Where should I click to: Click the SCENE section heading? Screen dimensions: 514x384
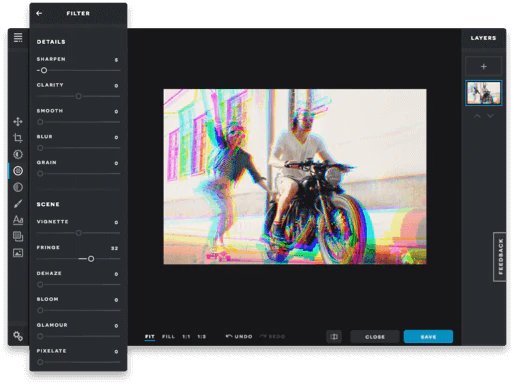click(x=48, y=204)
